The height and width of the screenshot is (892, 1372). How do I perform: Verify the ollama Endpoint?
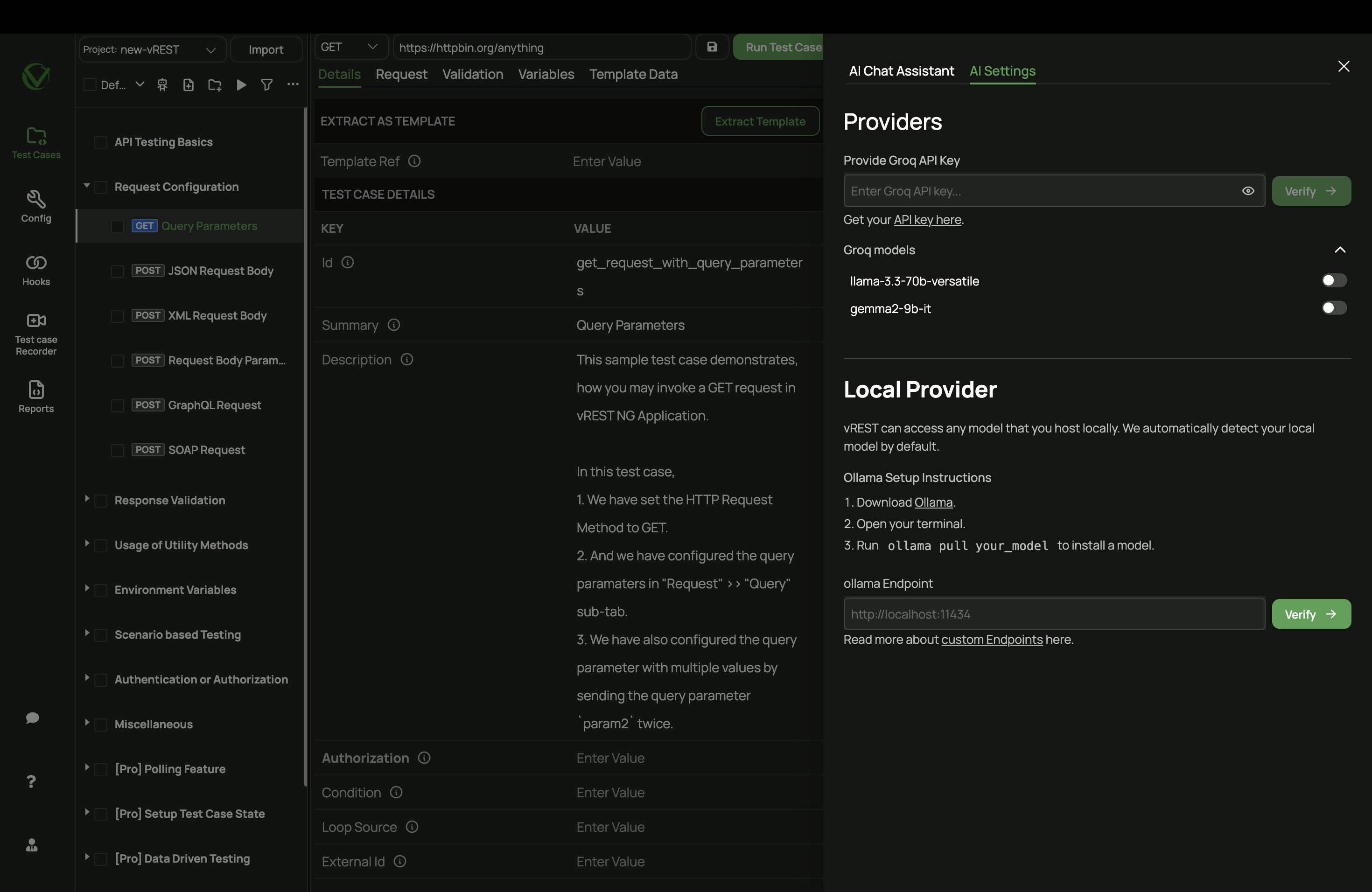(x=1311, y=613)
